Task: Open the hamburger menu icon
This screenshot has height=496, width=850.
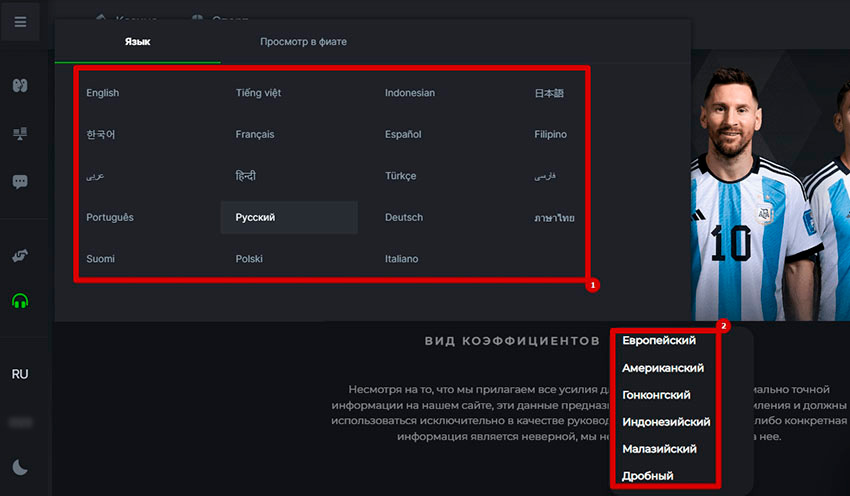Action: (x=20, y=22)
